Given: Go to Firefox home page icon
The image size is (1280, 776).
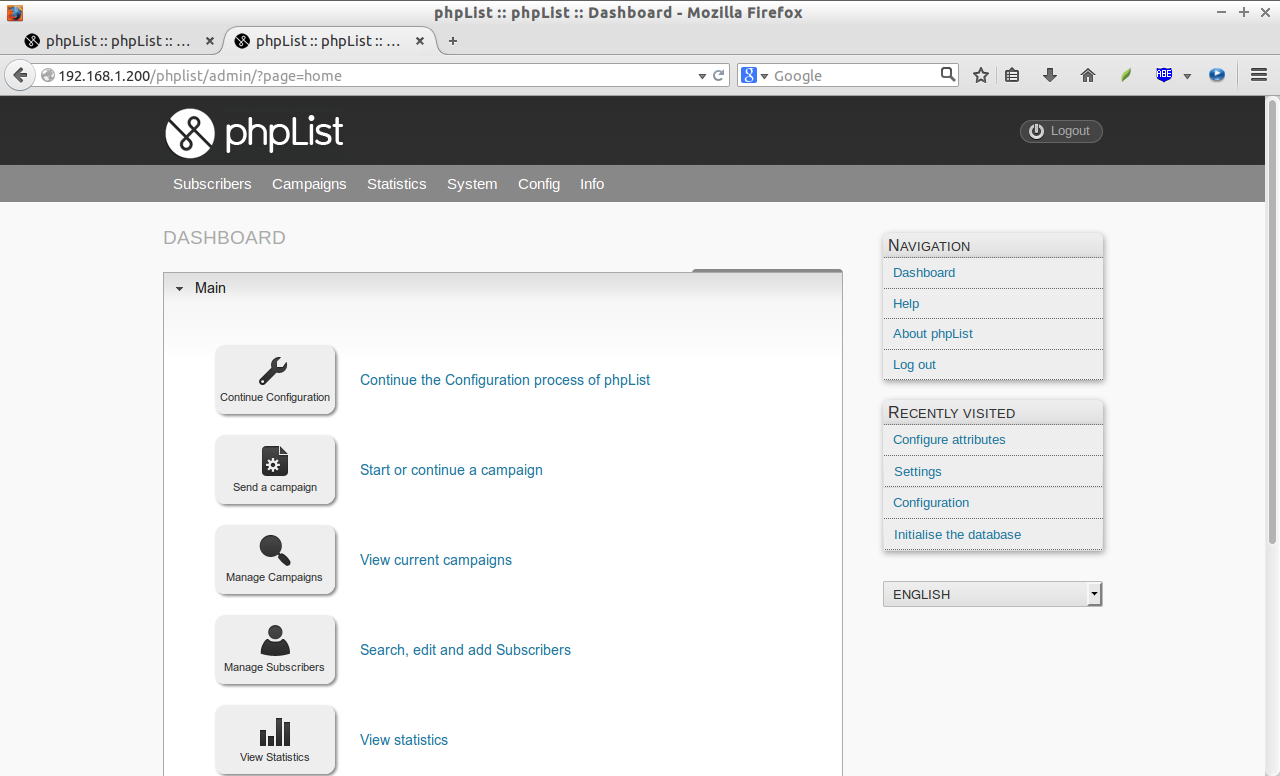Looking at the screenshot, I should coord(1088,75).
